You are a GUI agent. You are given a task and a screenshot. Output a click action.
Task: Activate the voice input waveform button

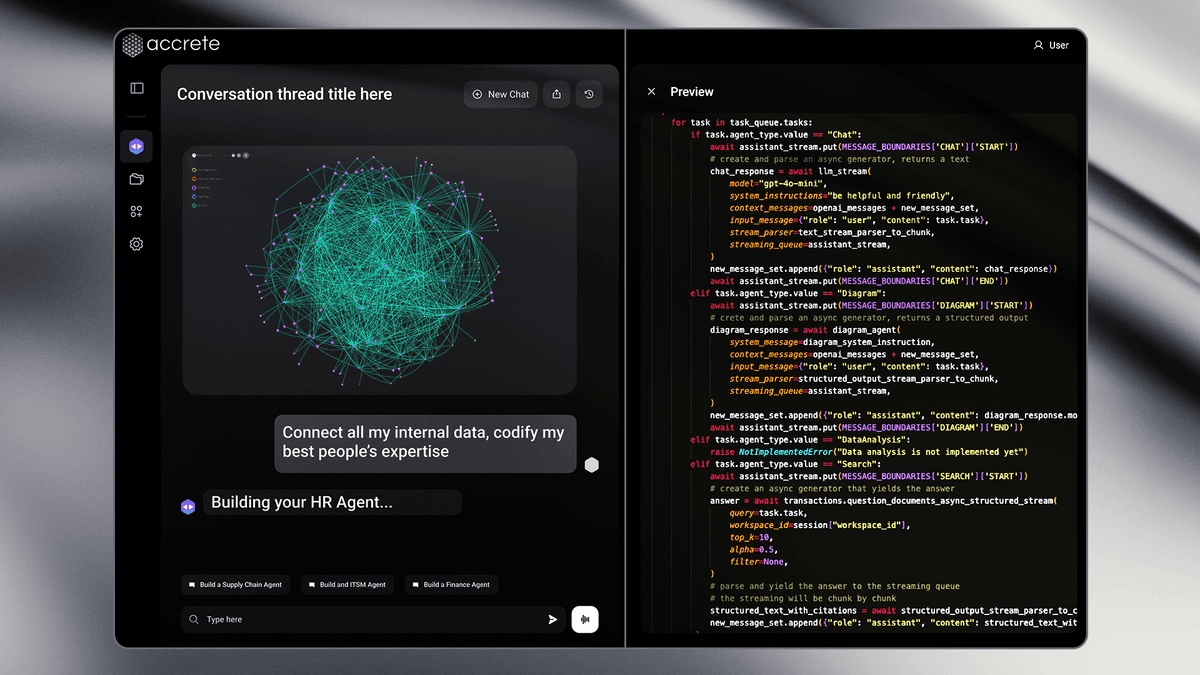pyautogui.click(x=585, y=619)
